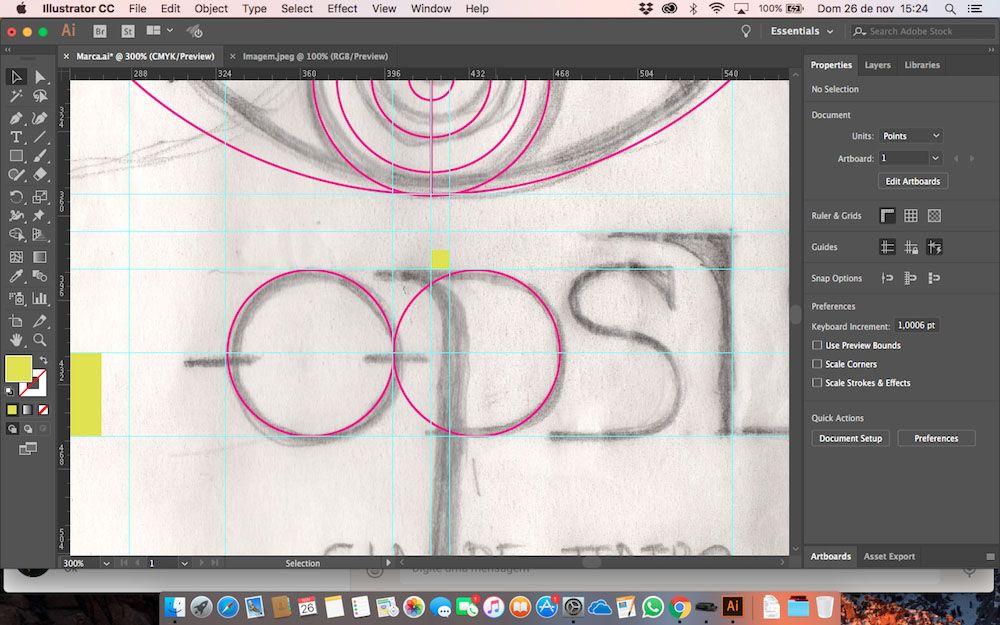
Task: Switch to the Layers panel tab
Action: pyautogui.click(x=877, y=65)
